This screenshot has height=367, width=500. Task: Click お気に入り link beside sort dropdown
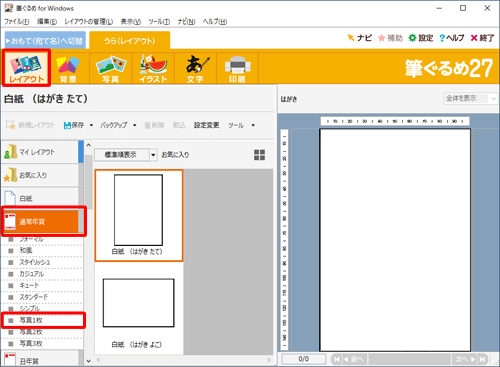175,155
